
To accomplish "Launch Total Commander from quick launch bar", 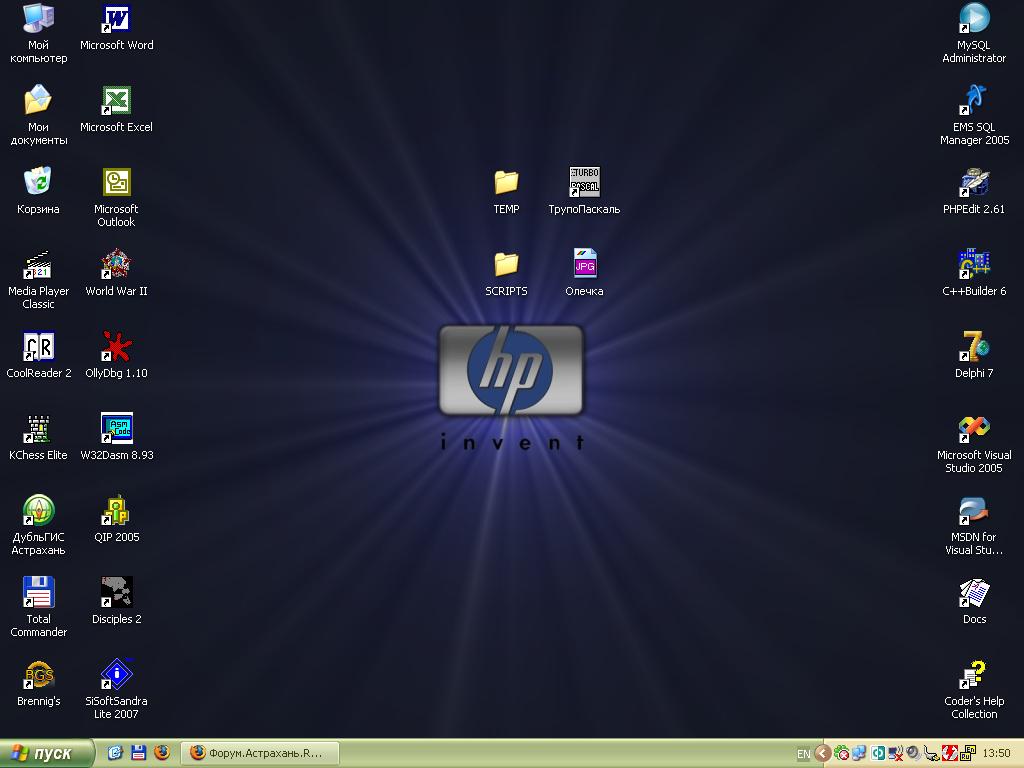I will click(138, 753).
